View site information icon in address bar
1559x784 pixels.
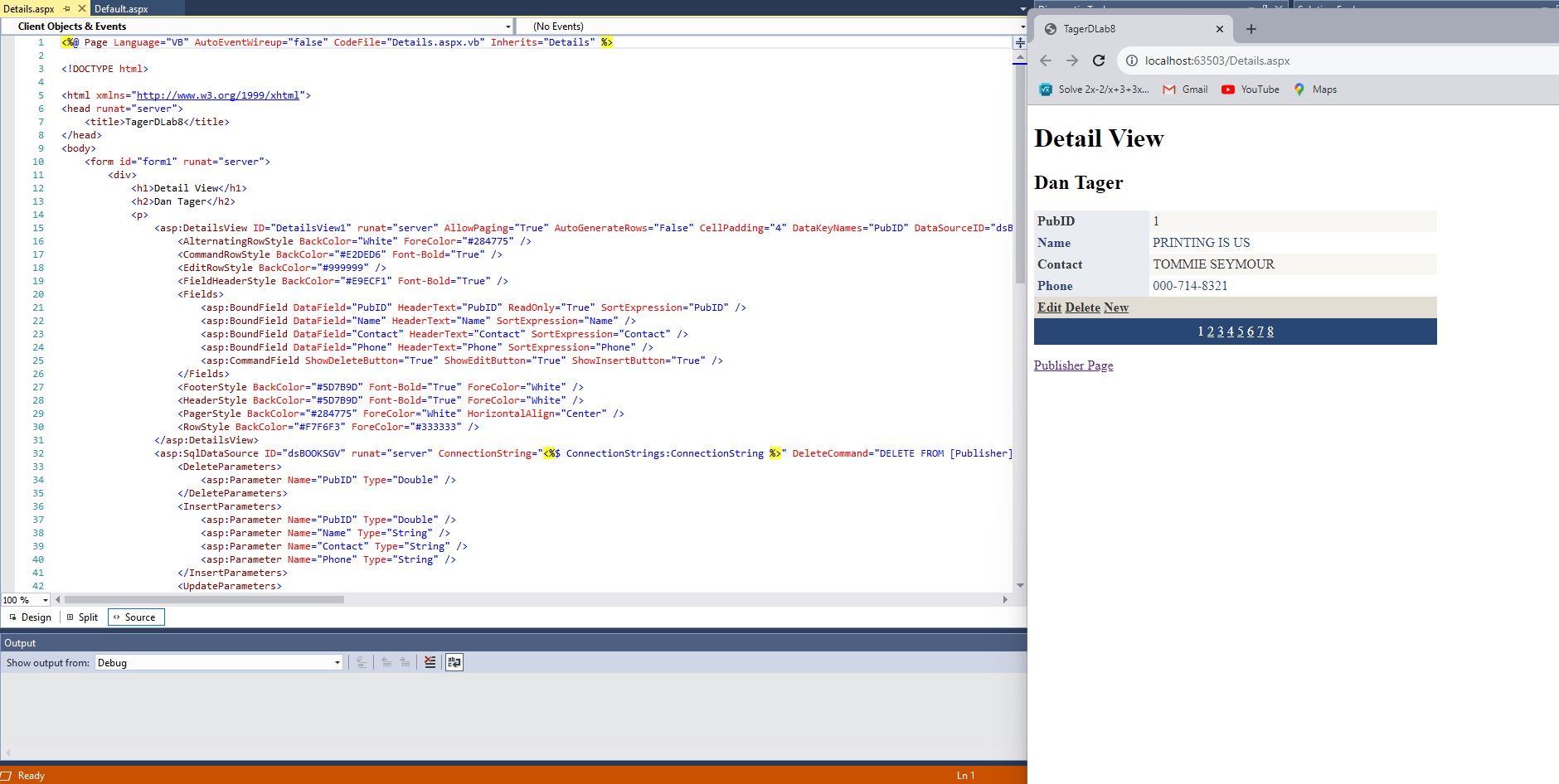tap(1132, 60)
